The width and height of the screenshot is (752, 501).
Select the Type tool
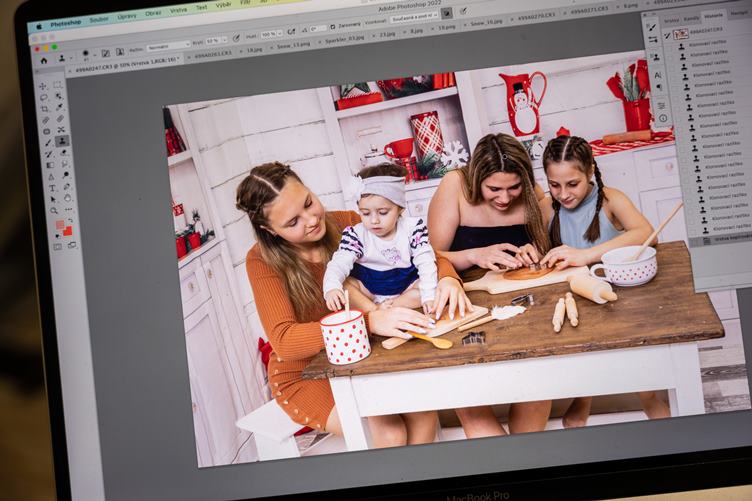[52, 188]
